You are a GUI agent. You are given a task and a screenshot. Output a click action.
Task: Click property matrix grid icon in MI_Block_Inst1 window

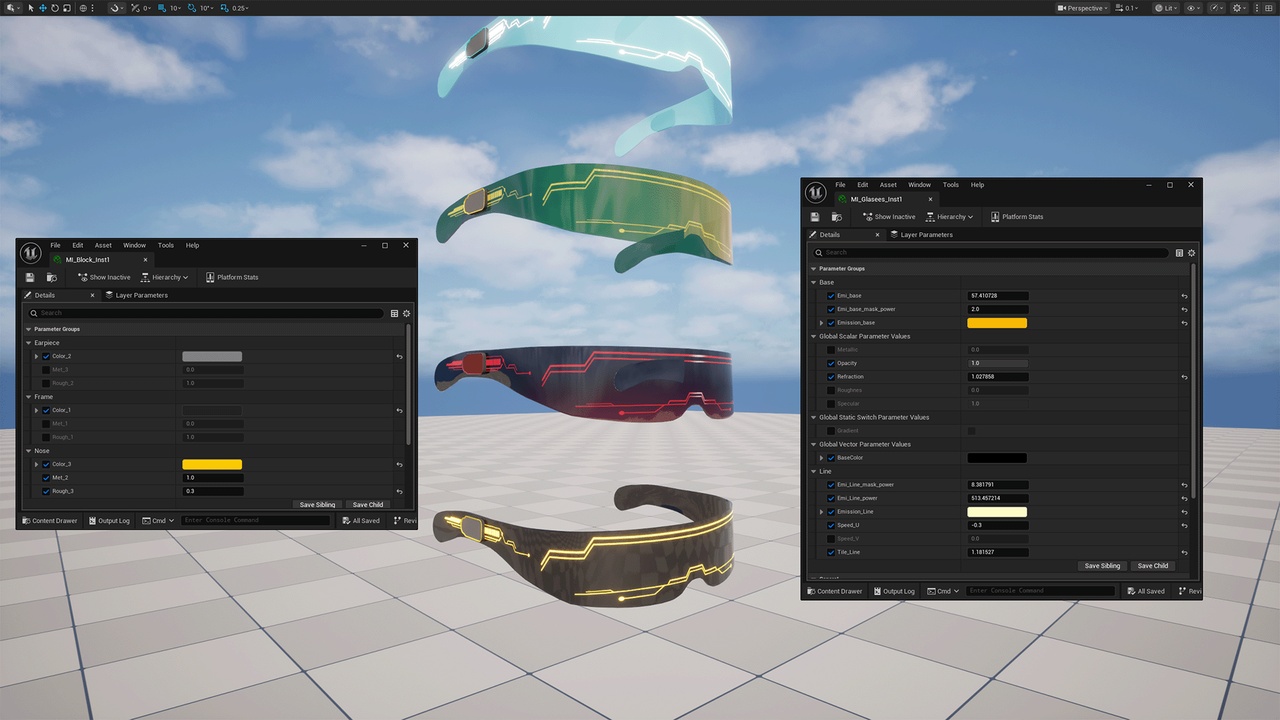[394, 313]
